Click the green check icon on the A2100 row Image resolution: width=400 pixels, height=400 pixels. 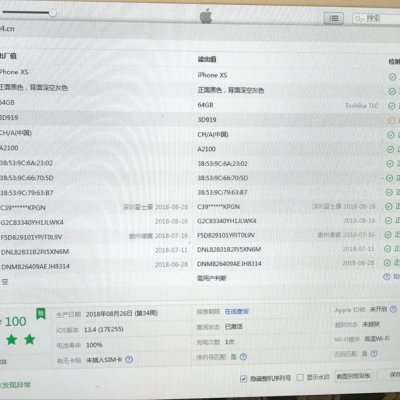(390, 149)
